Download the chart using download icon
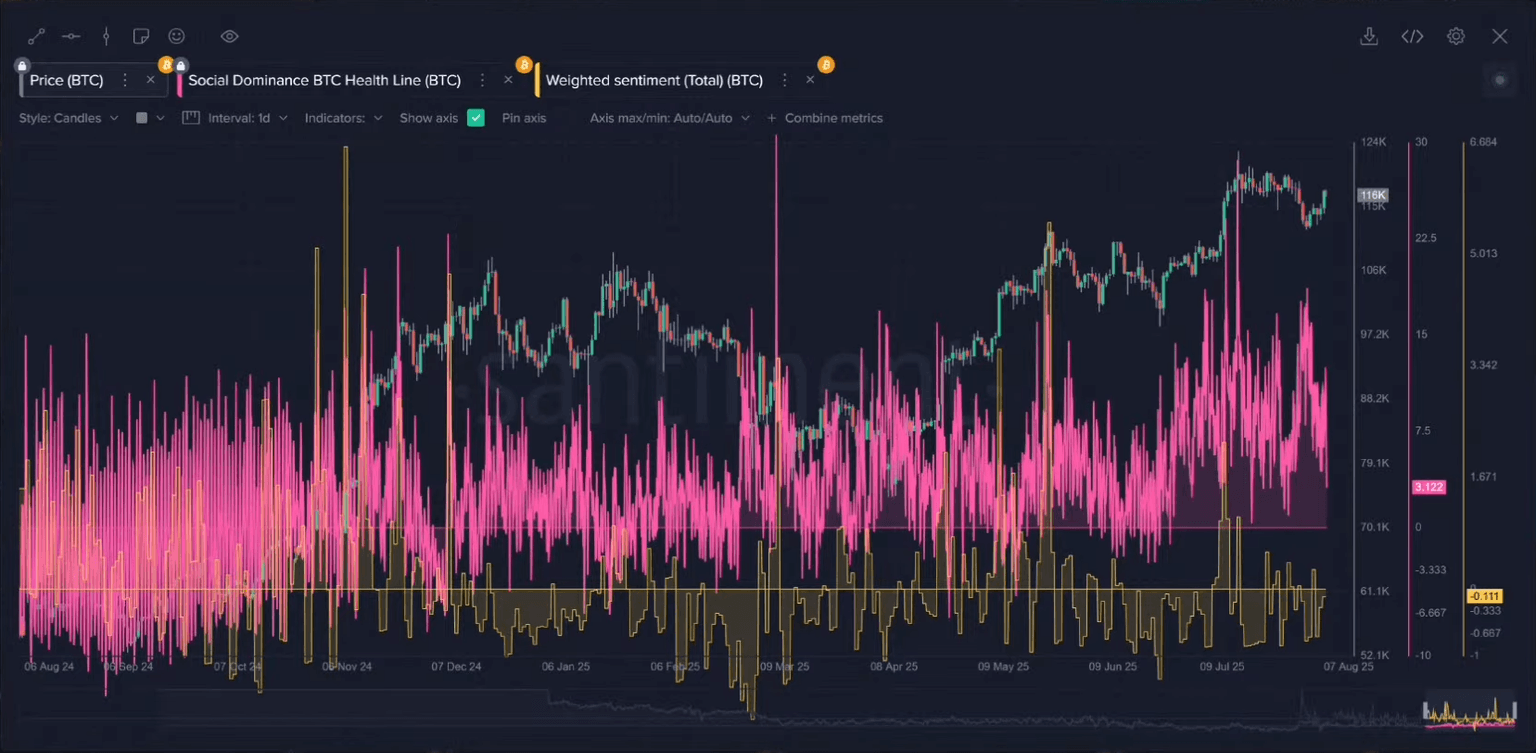The width and height of the screenshot is (1536, 753). pos(1369,37)
